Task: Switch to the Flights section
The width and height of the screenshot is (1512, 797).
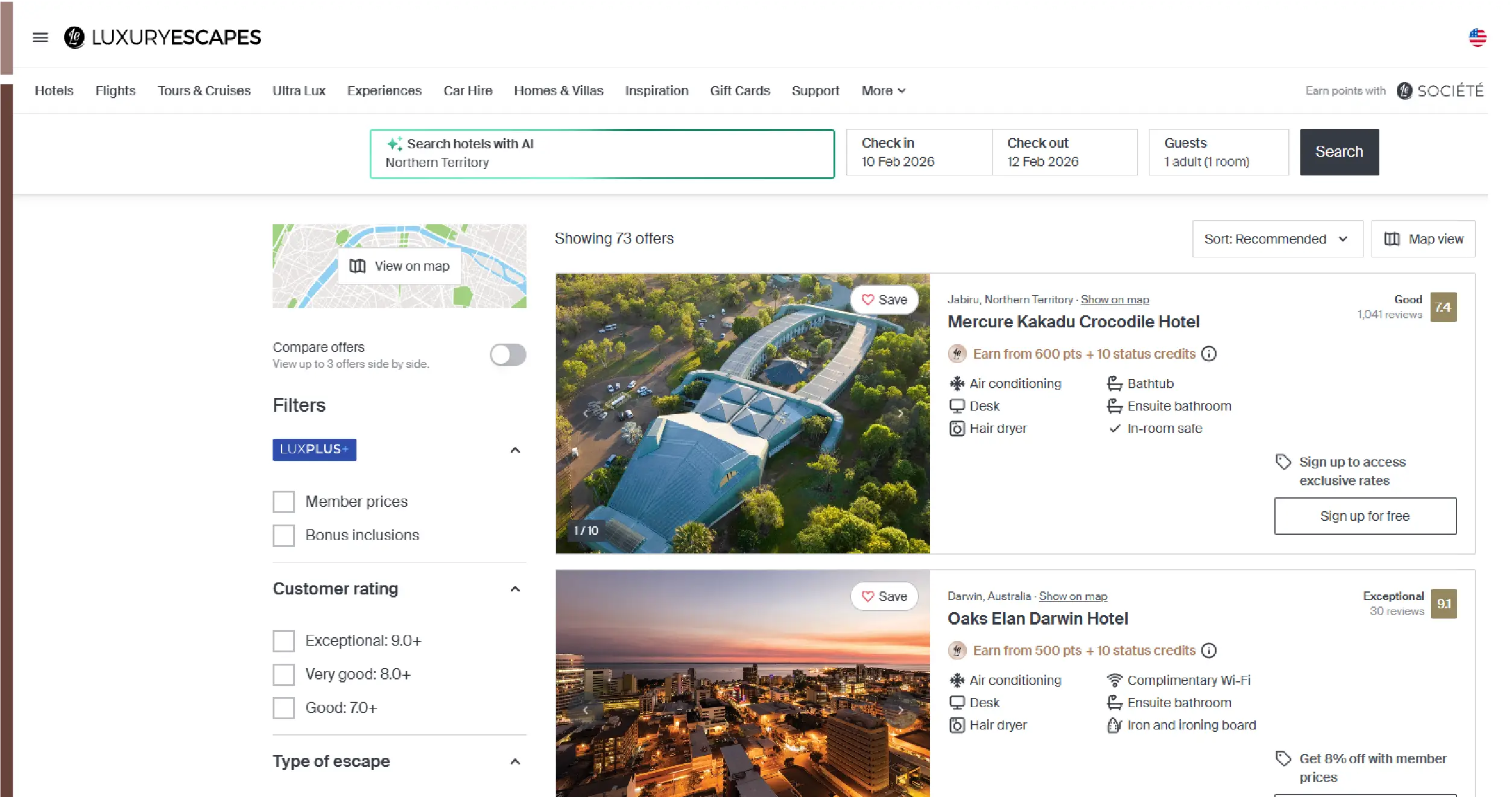Action: (115, 90)
